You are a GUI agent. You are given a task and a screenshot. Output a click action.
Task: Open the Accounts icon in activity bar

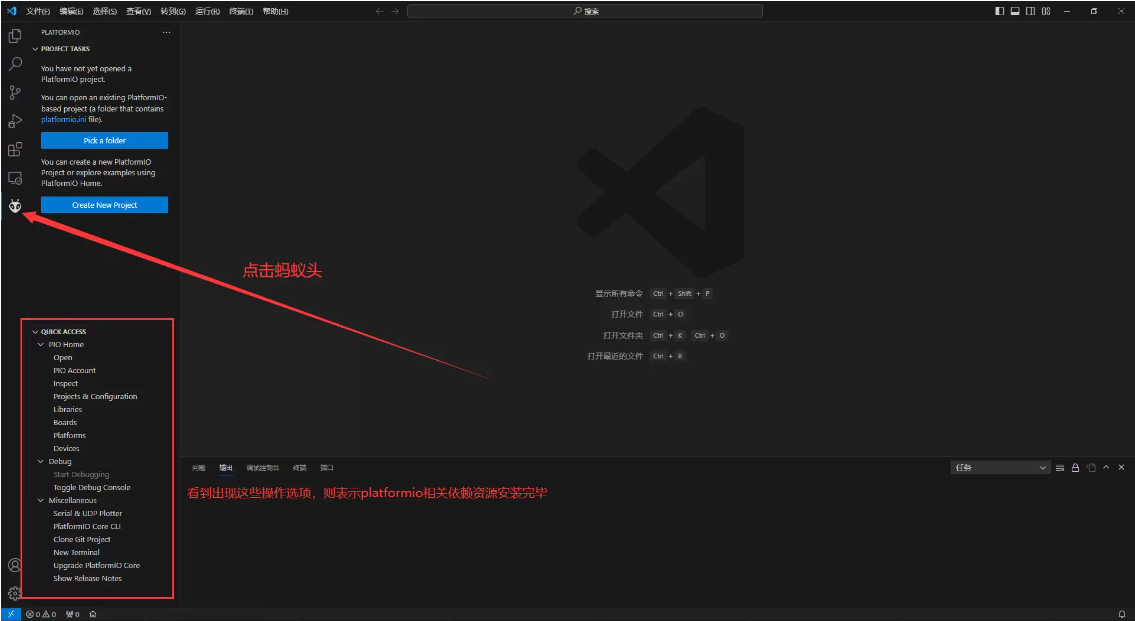coord(14,565)
